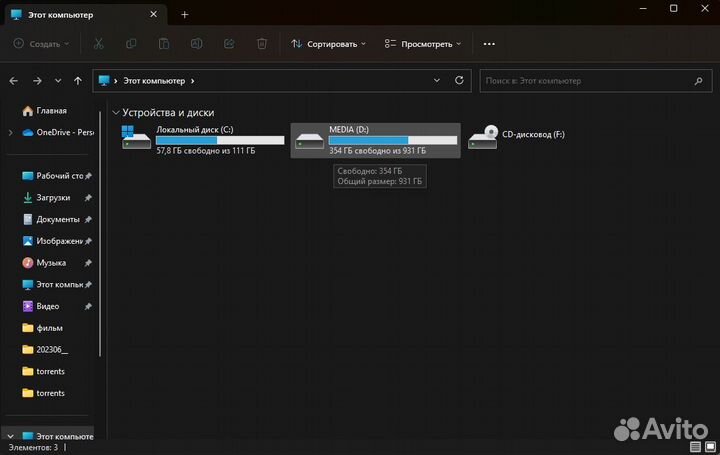Collapse the Устройства и диски group
This screenshot has height=455, width=720.
click(116, 113)
